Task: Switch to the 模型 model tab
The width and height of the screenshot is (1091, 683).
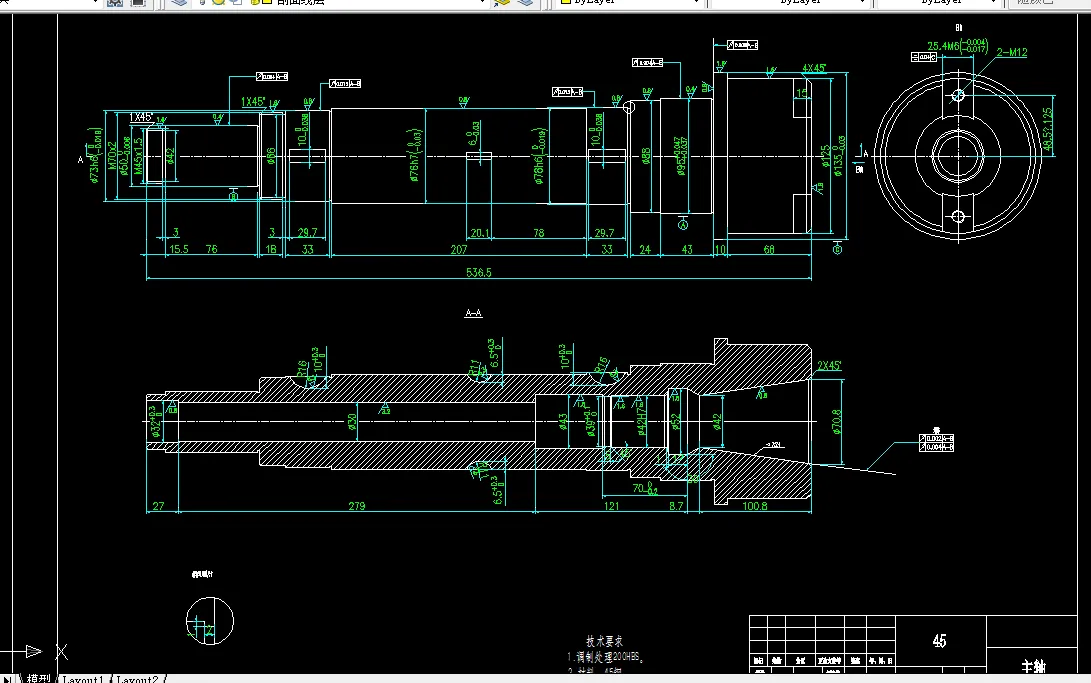Action: (x=38, y=678)
